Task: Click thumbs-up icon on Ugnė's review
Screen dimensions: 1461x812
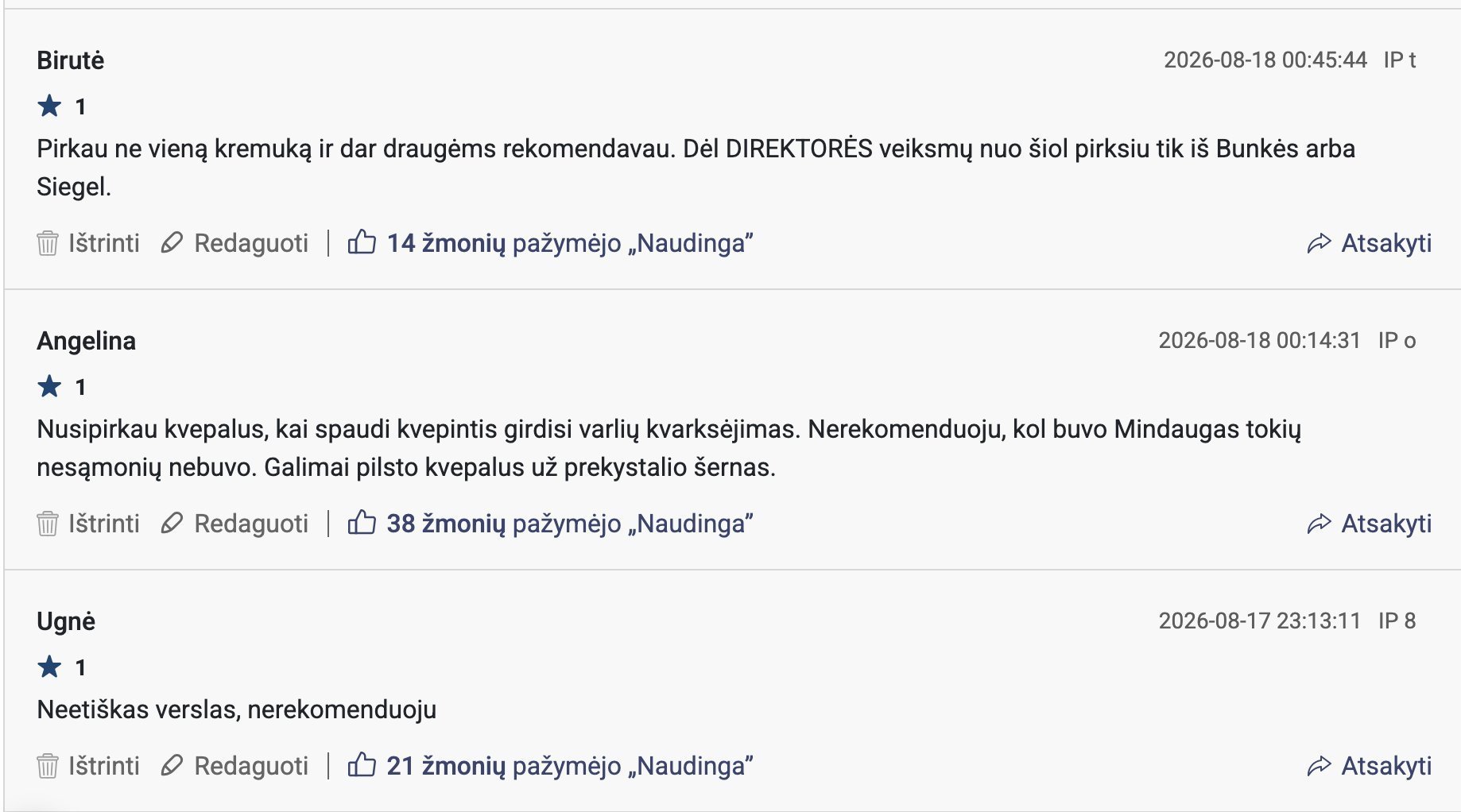Action: 362,764
